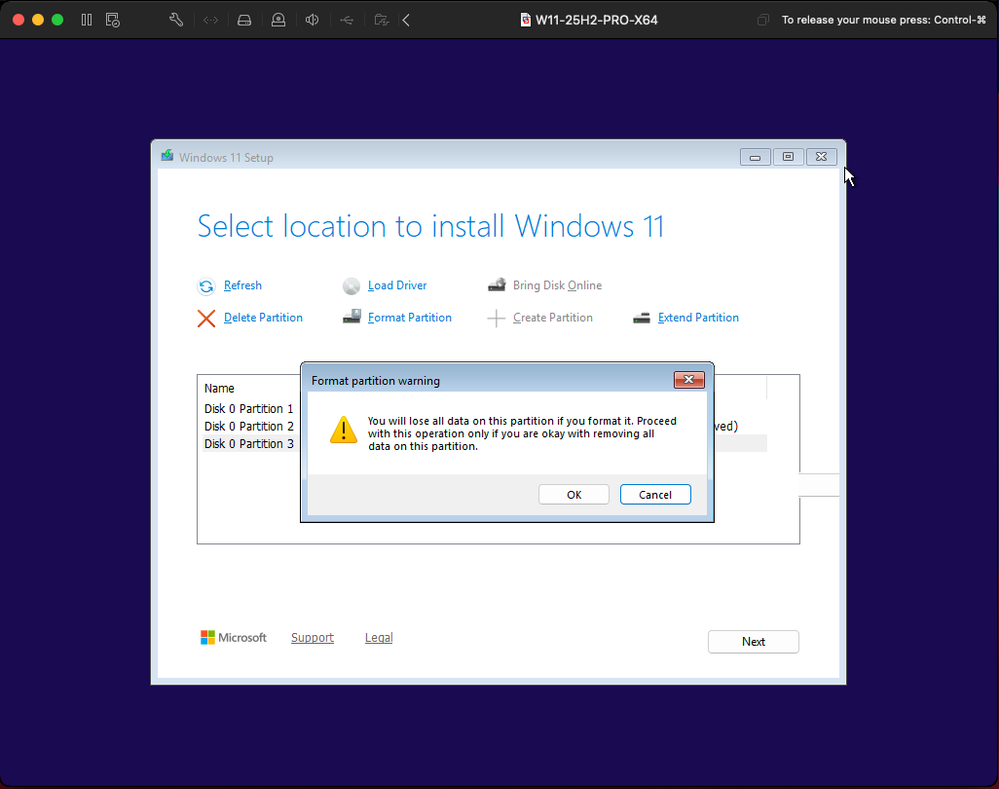Image resolution: width=999 pixels, height=789 pixels.
Task: Click the Format Partition drive icon
Action: 352,317
